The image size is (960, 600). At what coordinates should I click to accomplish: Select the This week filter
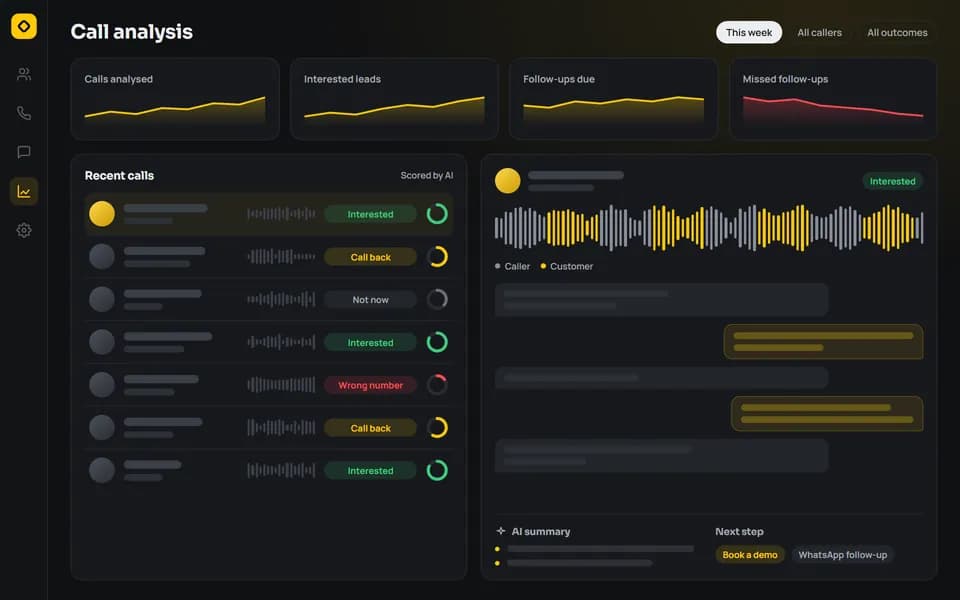pos(749,32)
